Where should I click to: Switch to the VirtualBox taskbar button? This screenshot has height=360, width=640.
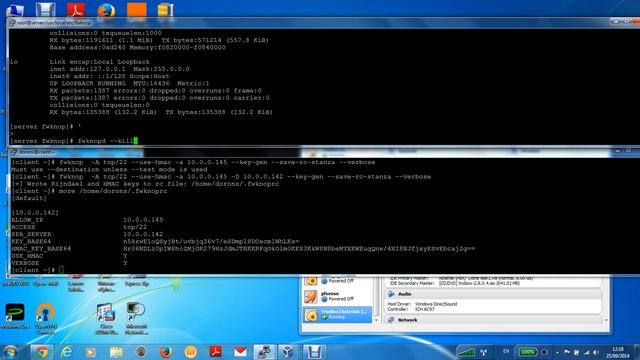(x=288, y=352)
